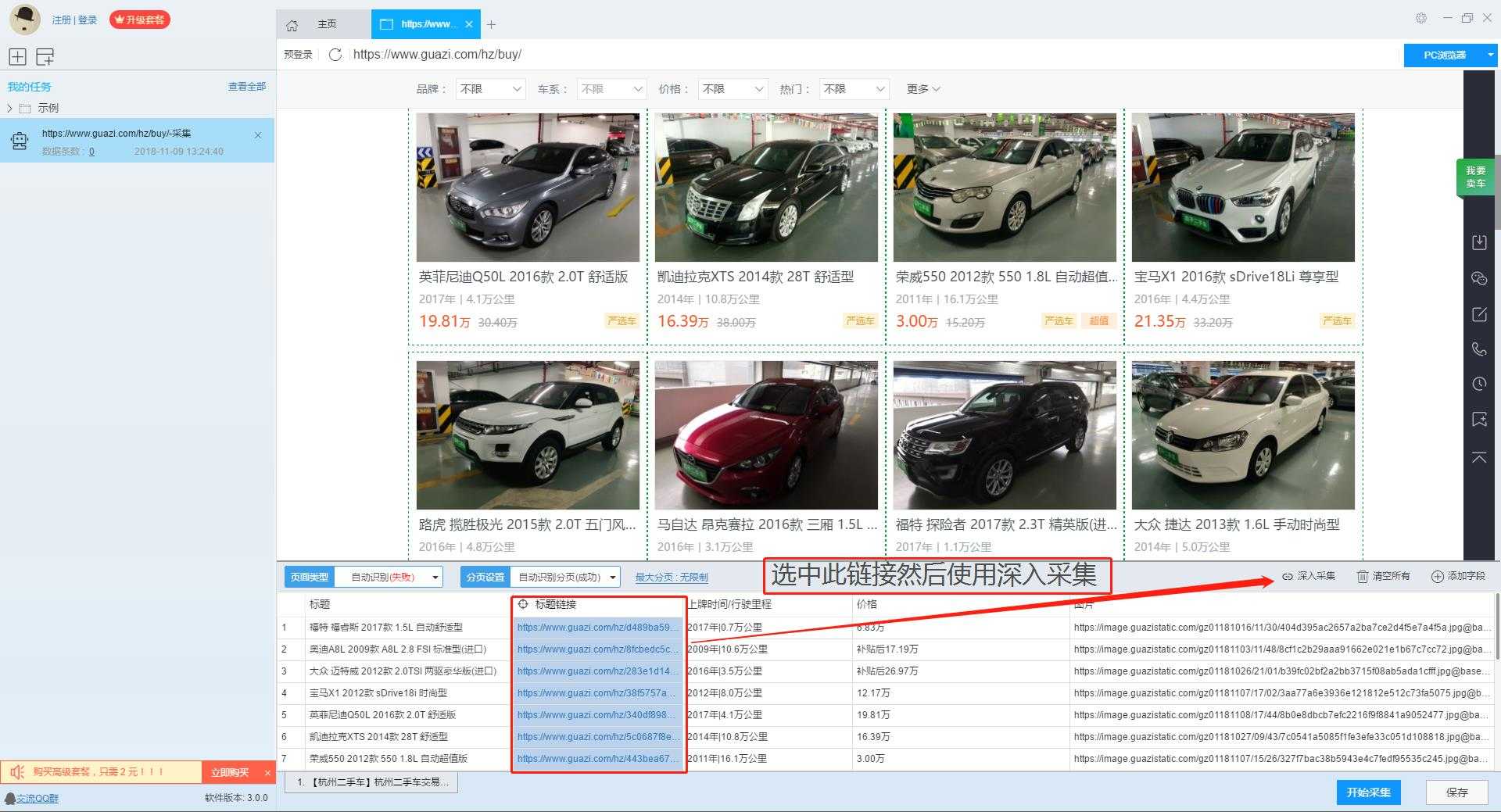Image resolution: width=1501 pixels, height=812 pixels.
Task: Click the 我要卖车 green button
Action: click(x=1475, y=177)
